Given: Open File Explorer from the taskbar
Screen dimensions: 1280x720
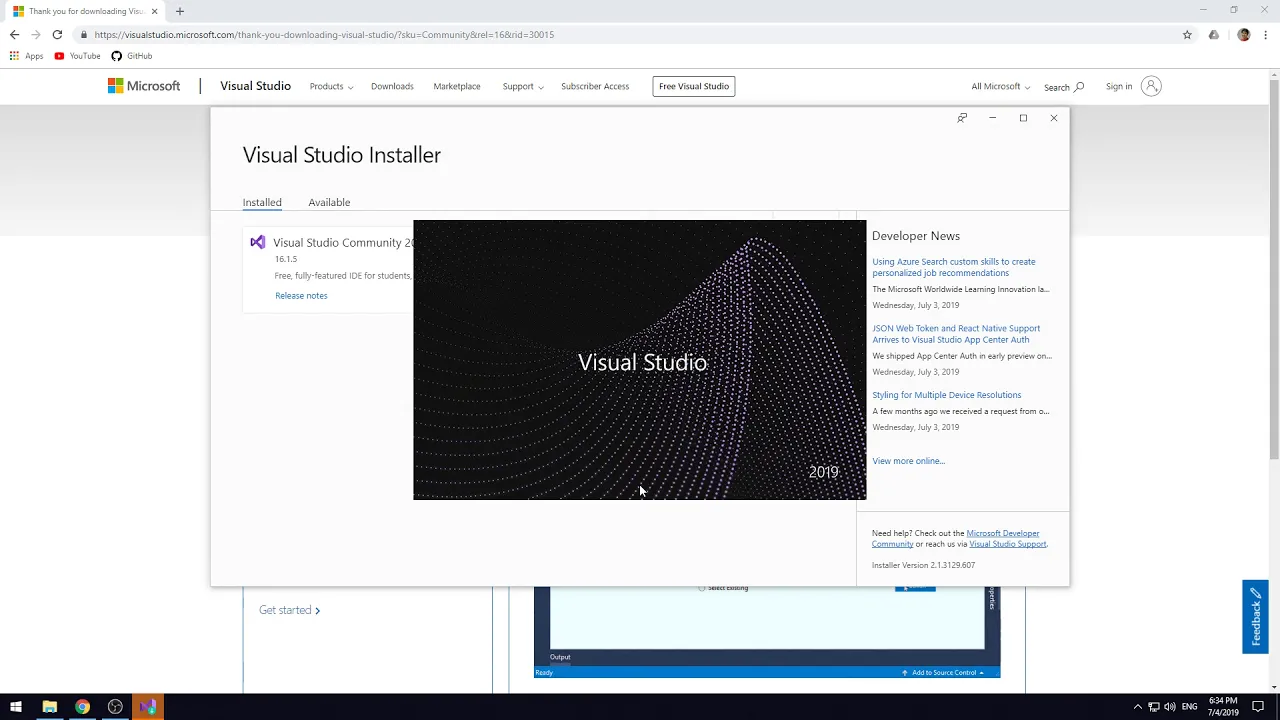Looking at the screenshot, I should [49, 707].
